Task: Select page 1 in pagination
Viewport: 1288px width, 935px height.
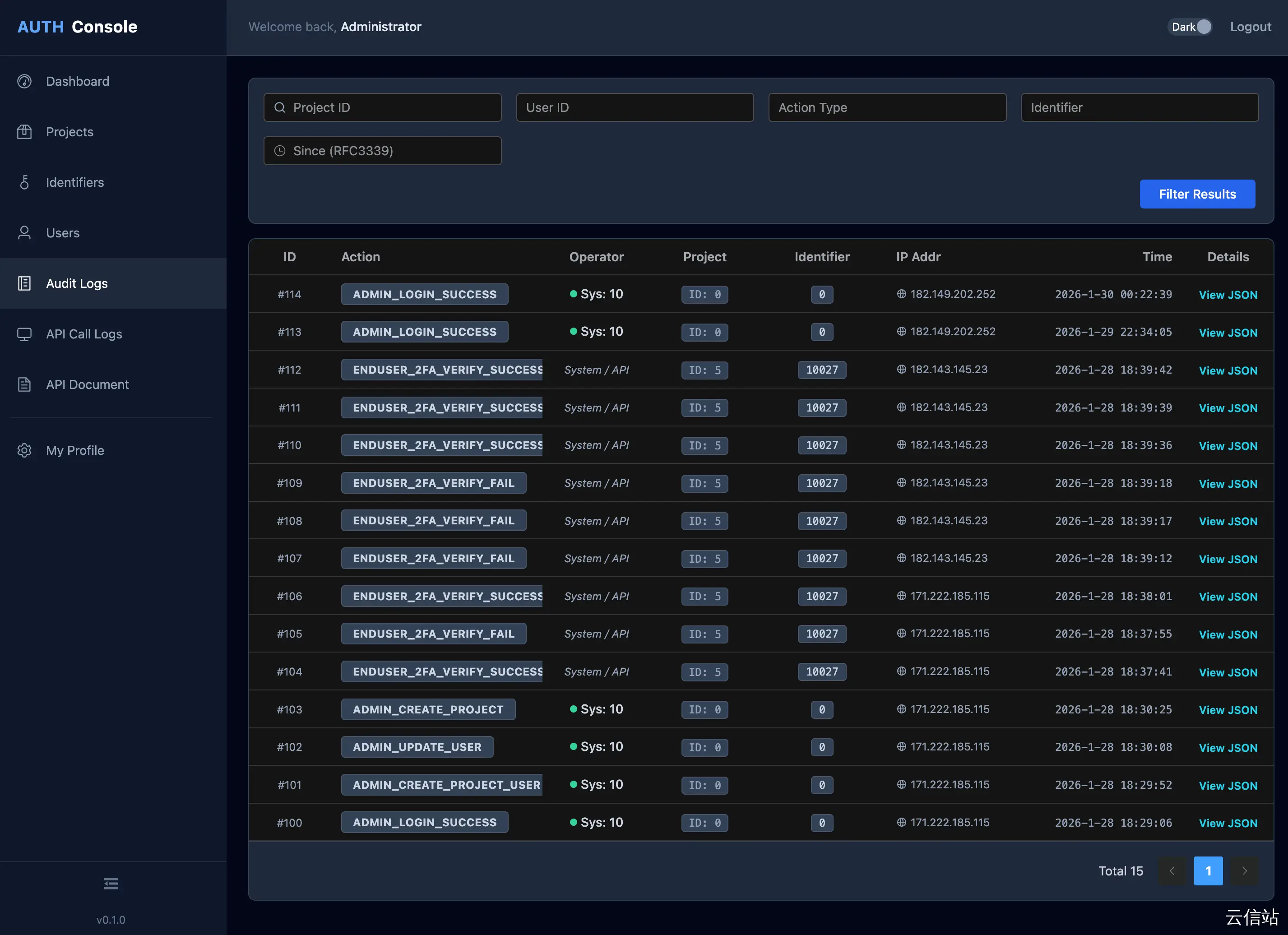Action: [1208, 871]
